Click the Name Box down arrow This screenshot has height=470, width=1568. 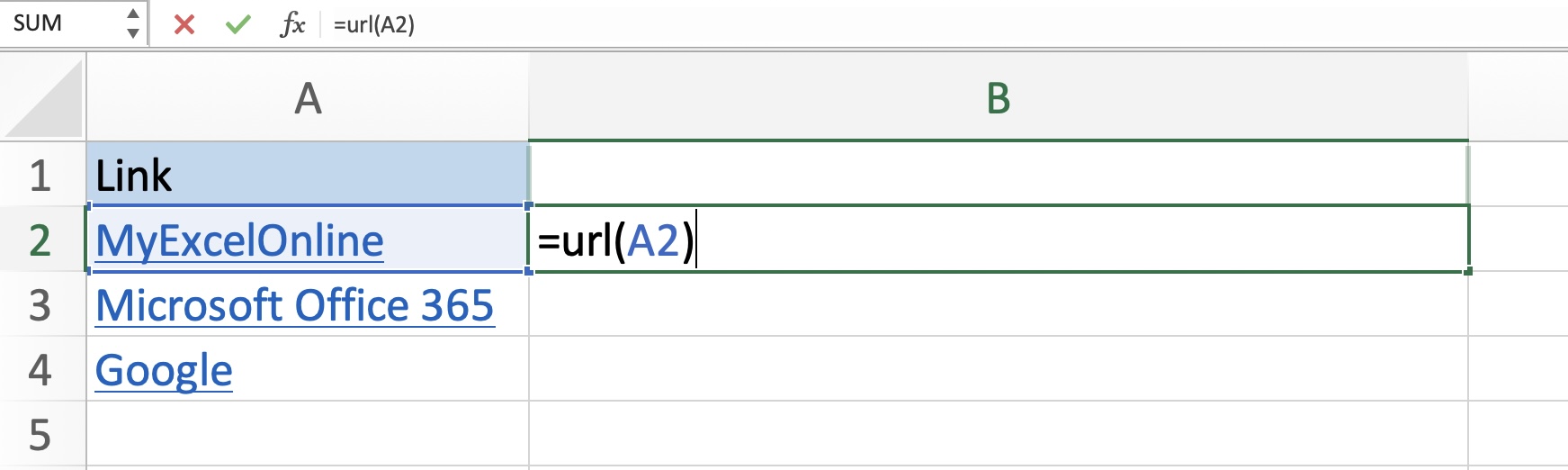pos(133,33)
